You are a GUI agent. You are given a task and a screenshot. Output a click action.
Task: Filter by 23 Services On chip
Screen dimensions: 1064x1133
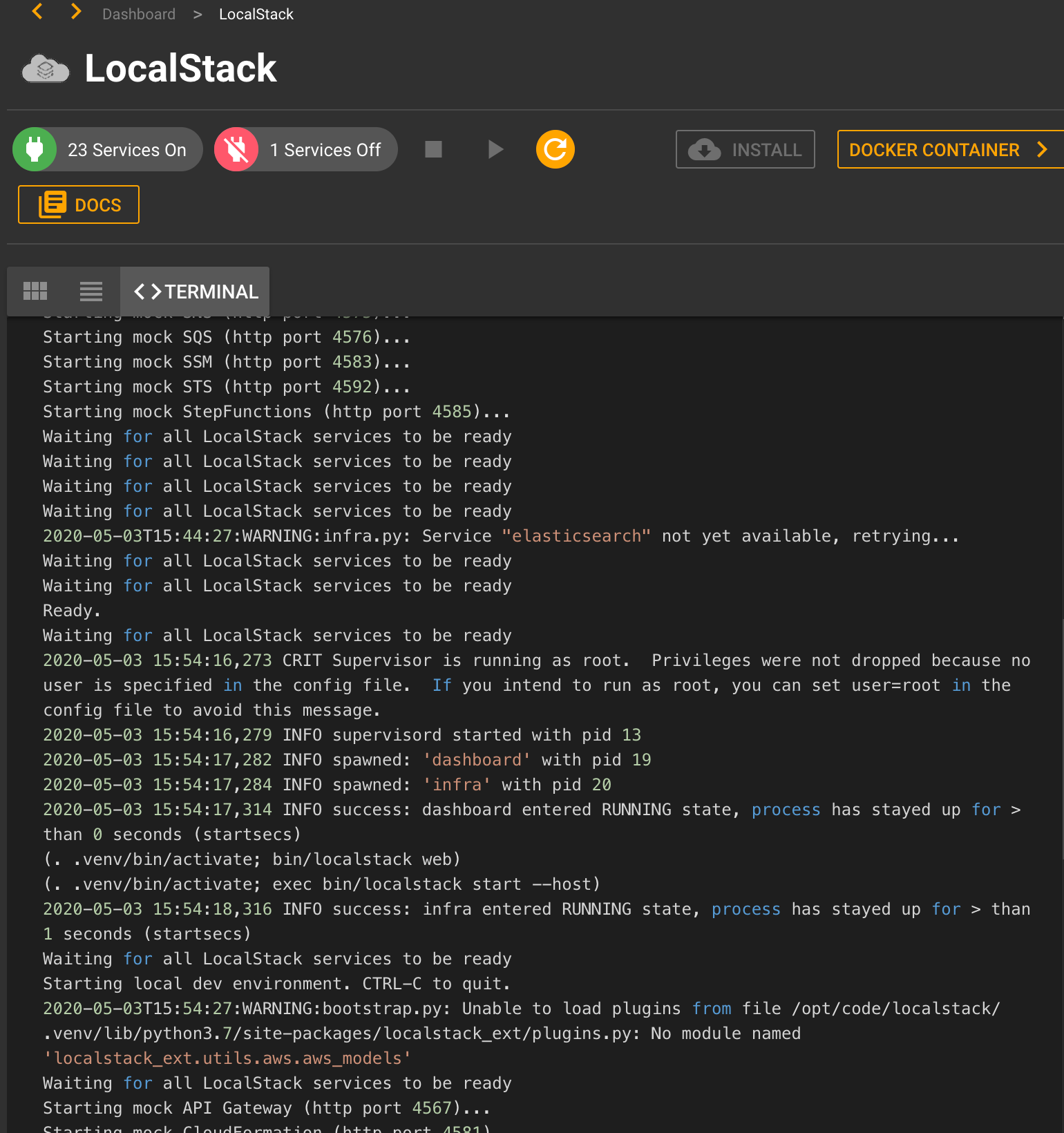[108, 149]
